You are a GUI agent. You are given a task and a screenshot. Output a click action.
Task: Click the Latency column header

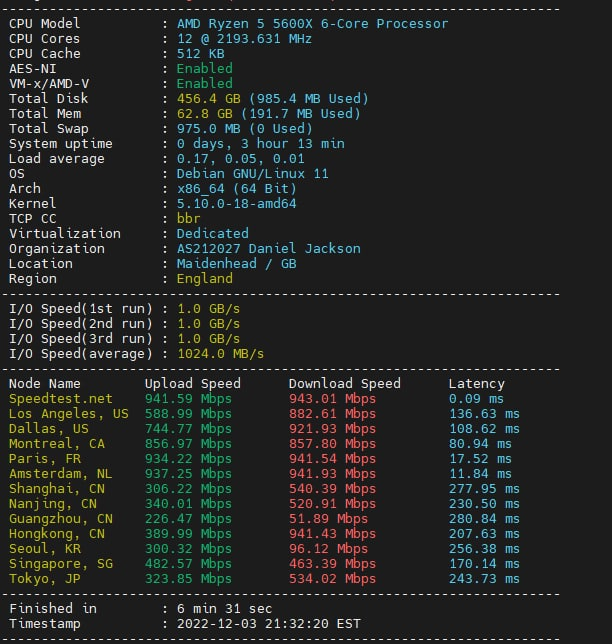pyautogui.click(x=476, y=383)
